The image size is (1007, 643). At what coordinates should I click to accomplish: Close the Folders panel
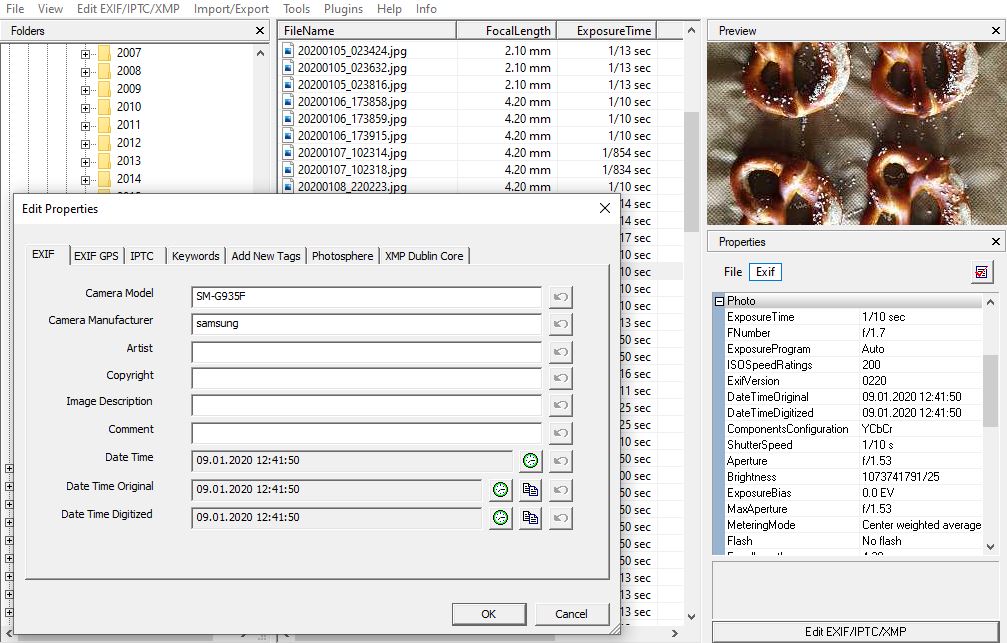(x=259, y=31)
